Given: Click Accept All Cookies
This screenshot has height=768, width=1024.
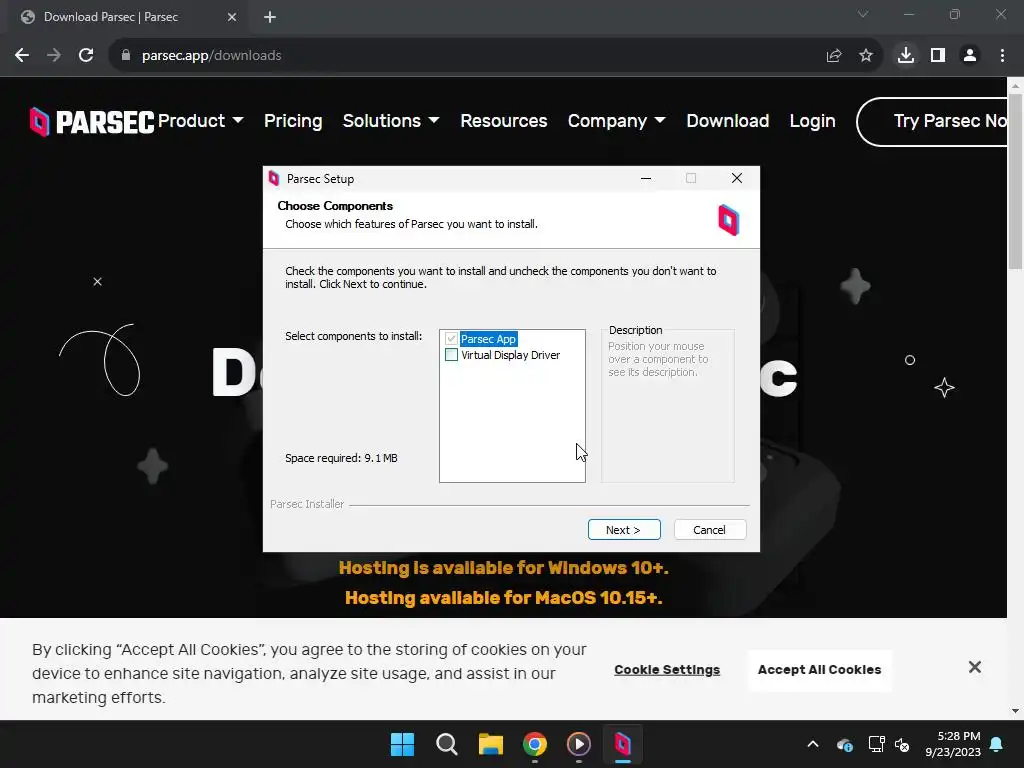Looking at the screenshot, I should [x=820, y=669].
